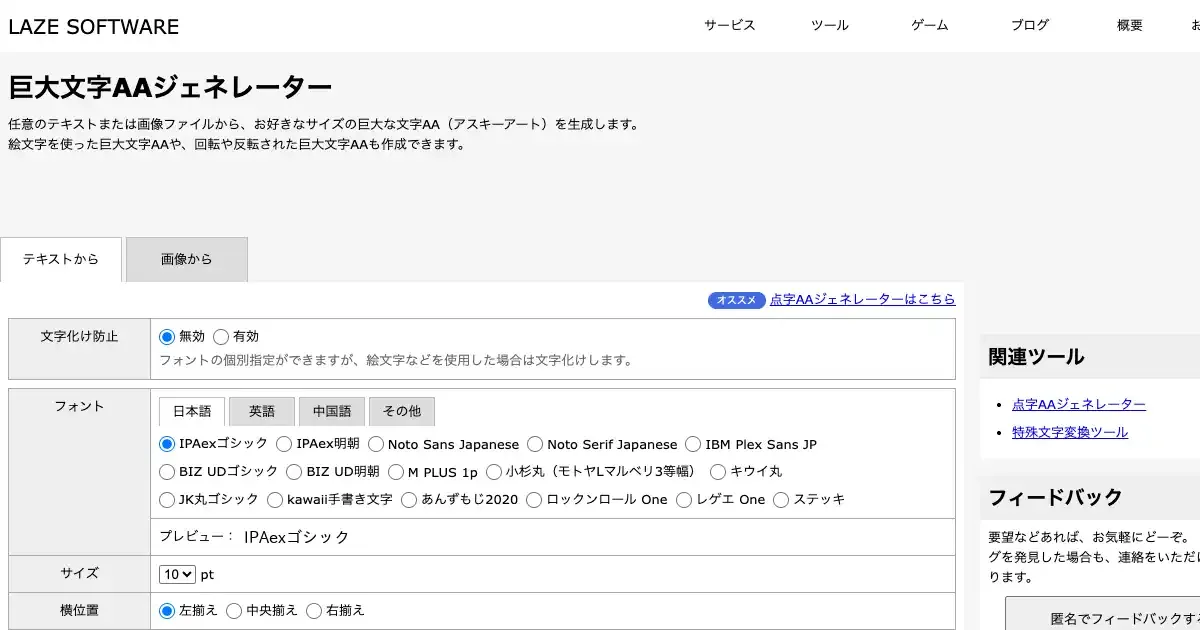Click the LAZE SOFTWARE site logo

coord(94,27)
